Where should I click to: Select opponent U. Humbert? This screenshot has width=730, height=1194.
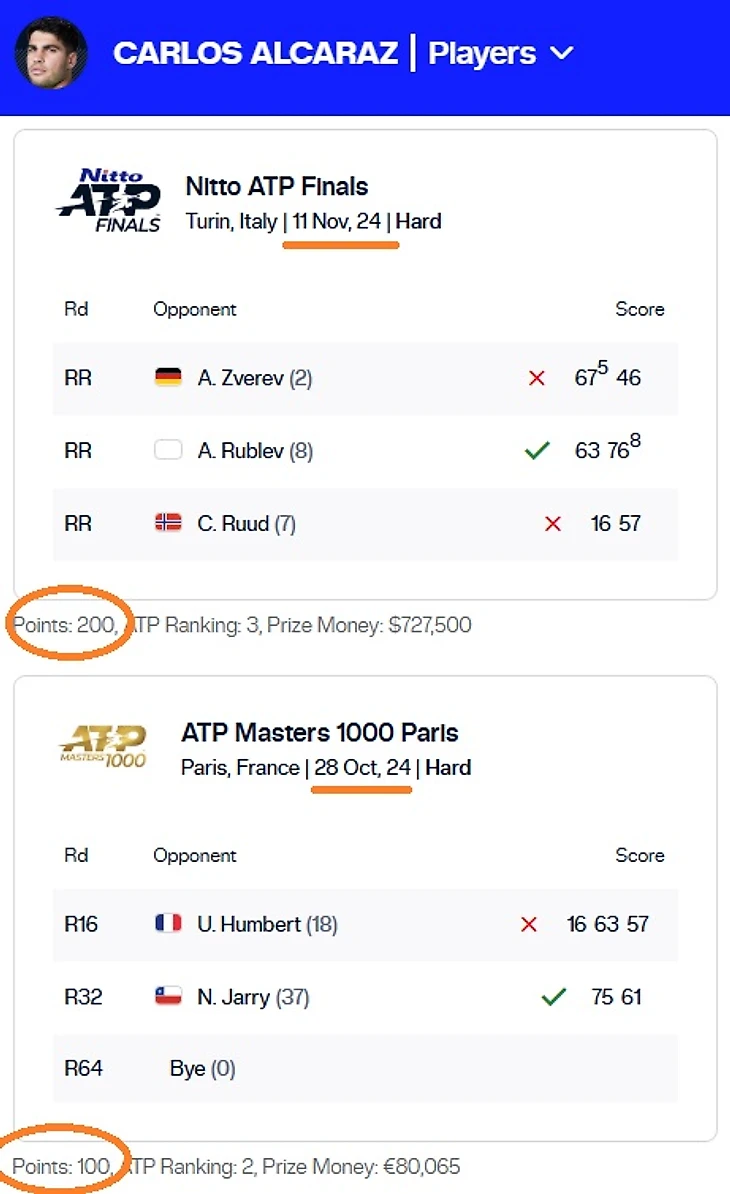click(x=249, y=924)
